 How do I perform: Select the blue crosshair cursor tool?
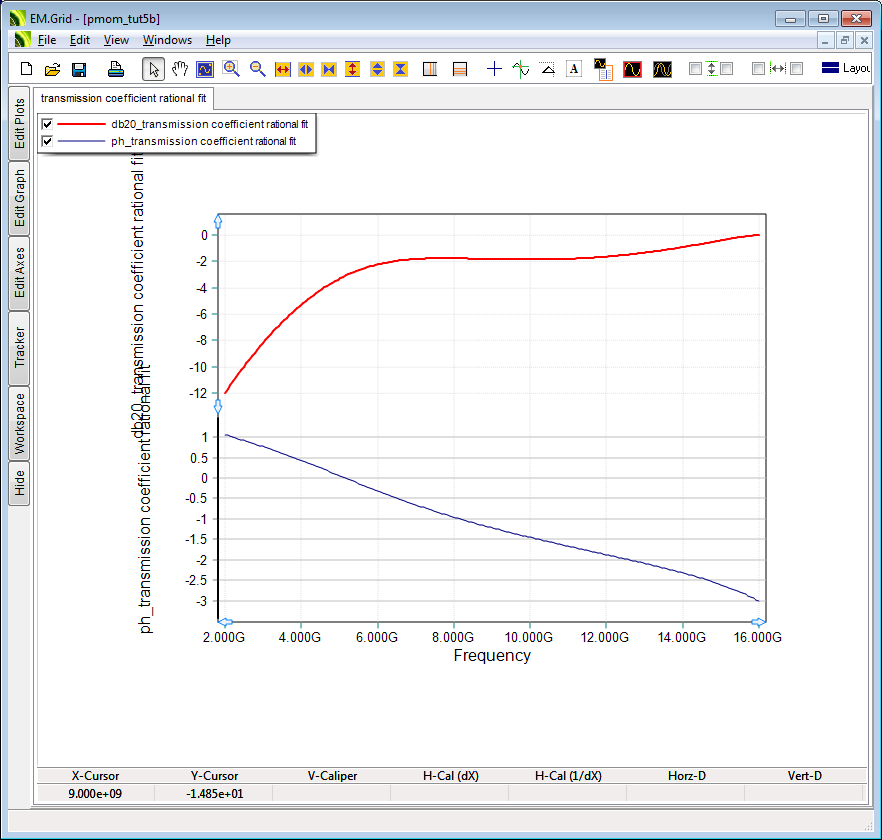point(494,69)
